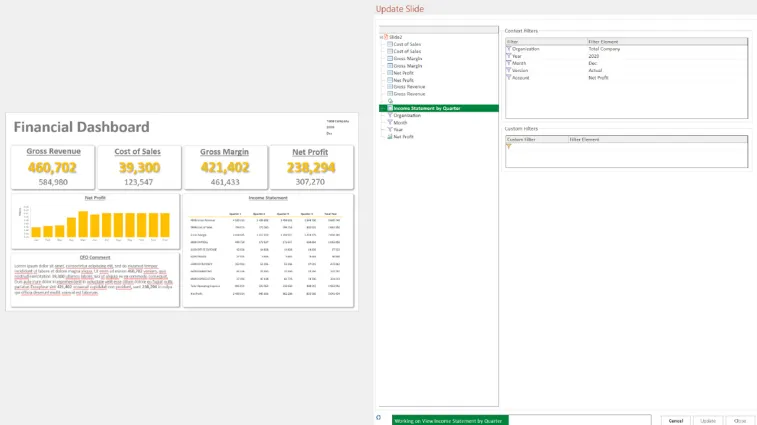Viewport: 757px width, 425px height.
Task: Click the yellow funnel icon in Custom Filters
Action: click(x=508, y=146)
